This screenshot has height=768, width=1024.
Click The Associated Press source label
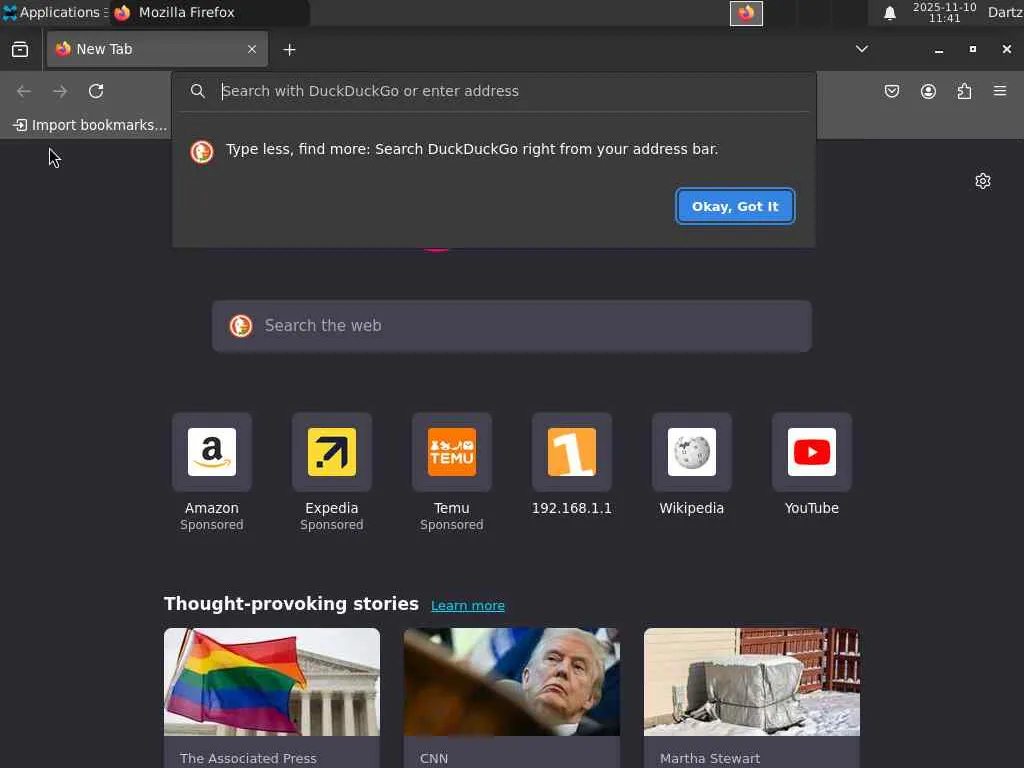click(x=248, y=758)
